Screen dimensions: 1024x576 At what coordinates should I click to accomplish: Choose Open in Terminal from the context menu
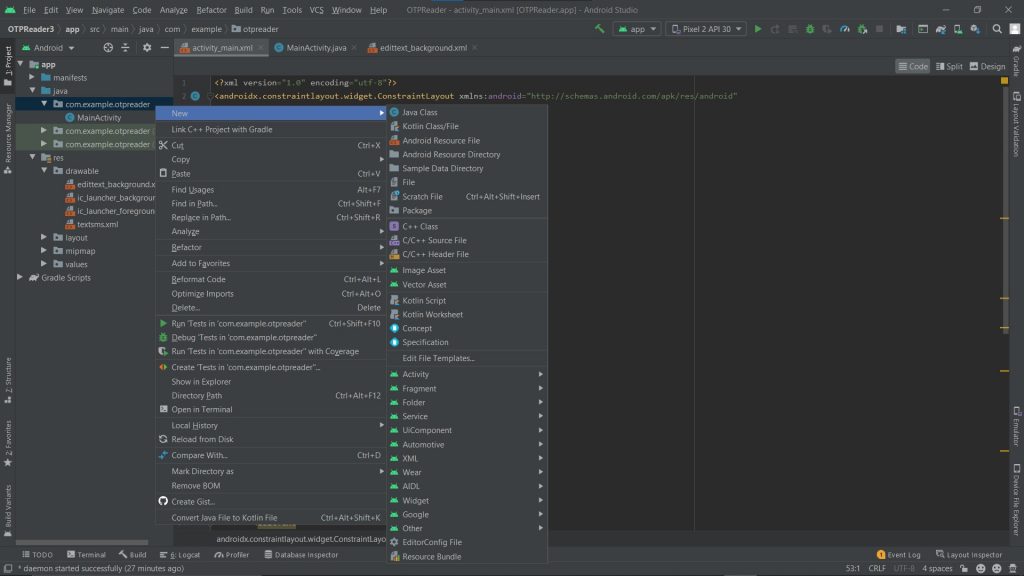click(270, 409)
